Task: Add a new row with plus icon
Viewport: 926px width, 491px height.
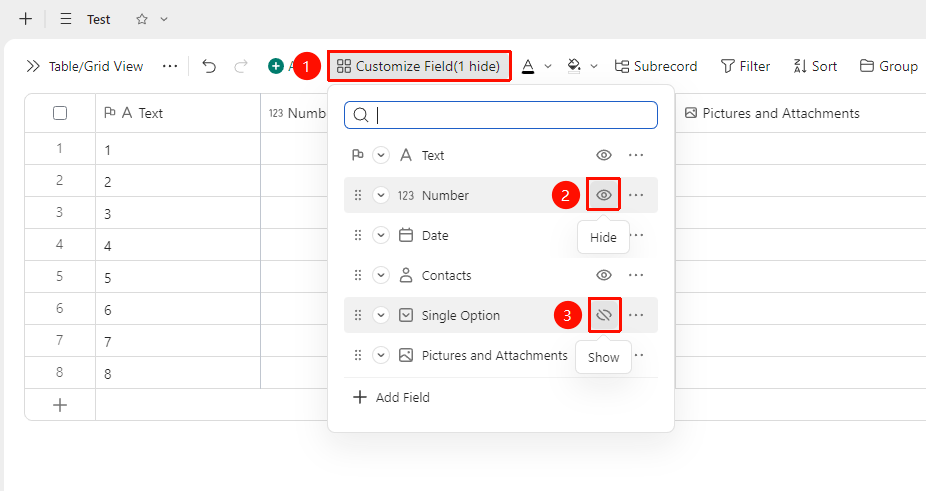Action: (x=60, y=405)
